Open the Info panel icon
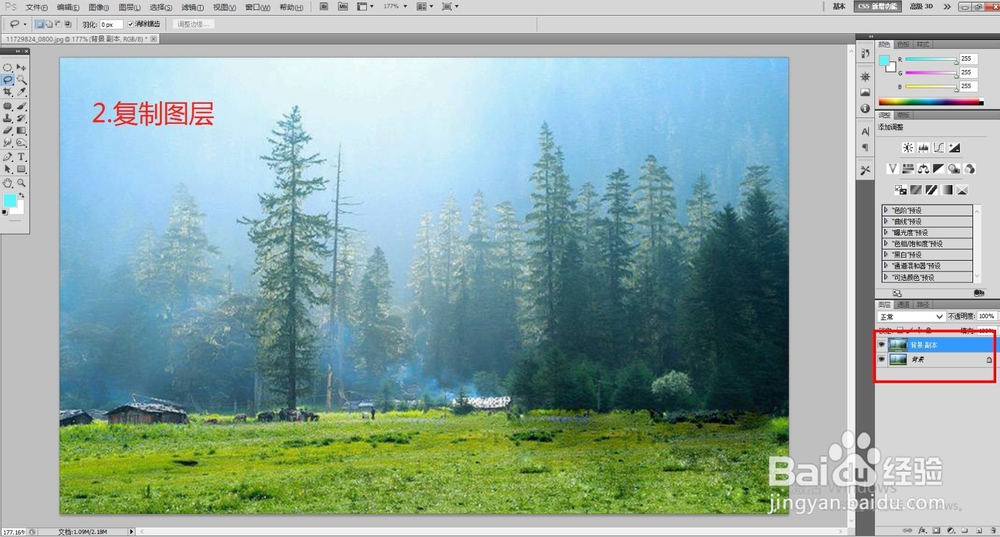 tap(865, 108)
